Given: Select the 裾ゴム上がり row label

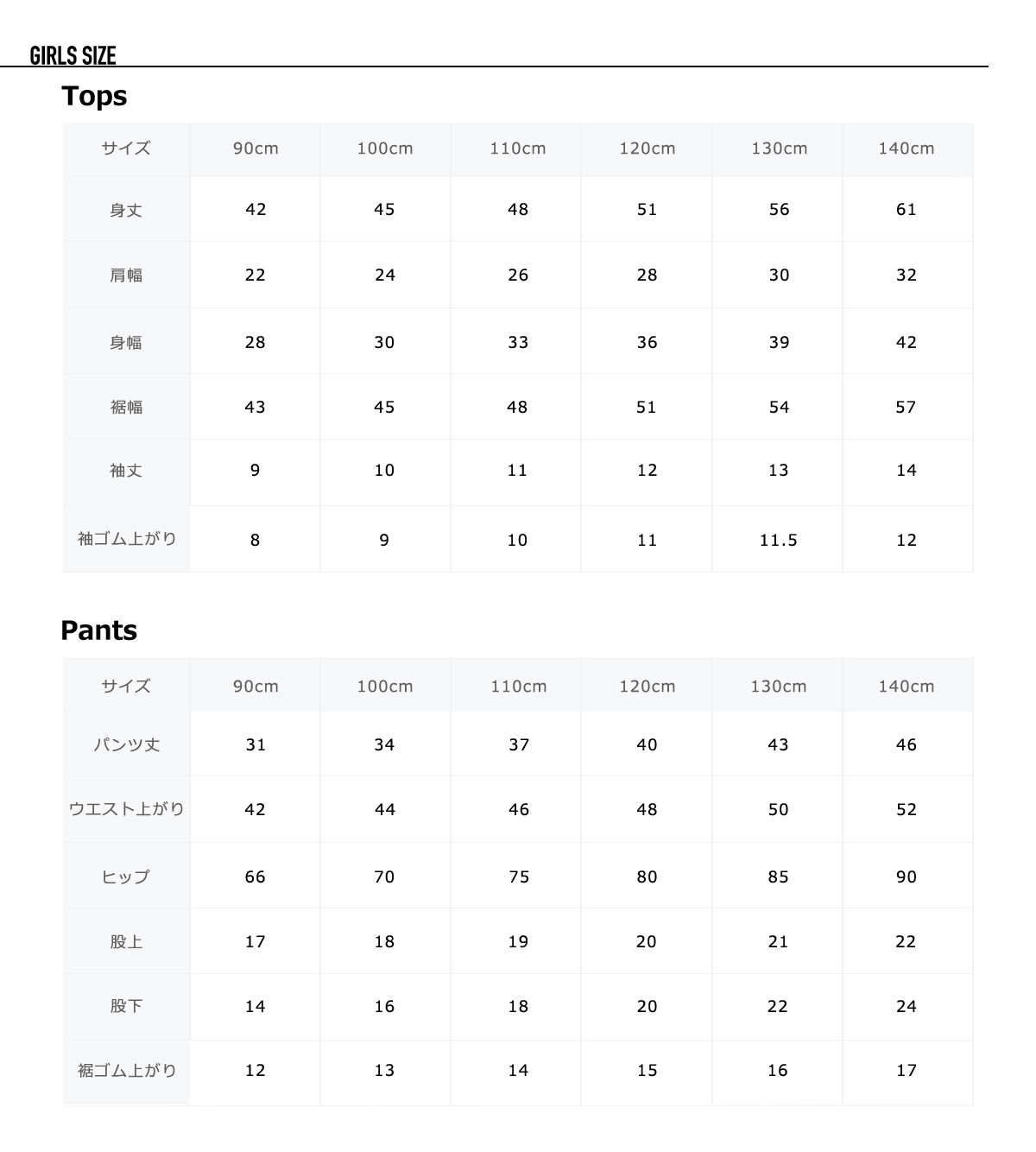Looking at the screenshot, I should (x=127, y=1070).
